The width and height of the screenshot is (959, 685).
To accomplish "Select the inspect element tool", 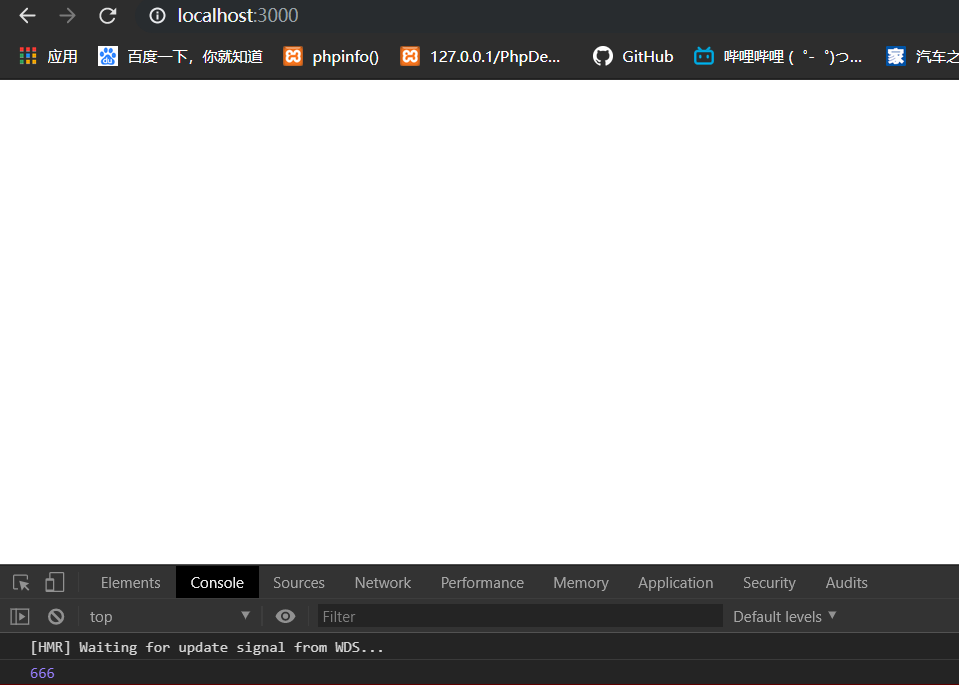I will click(x=20, y=582).
